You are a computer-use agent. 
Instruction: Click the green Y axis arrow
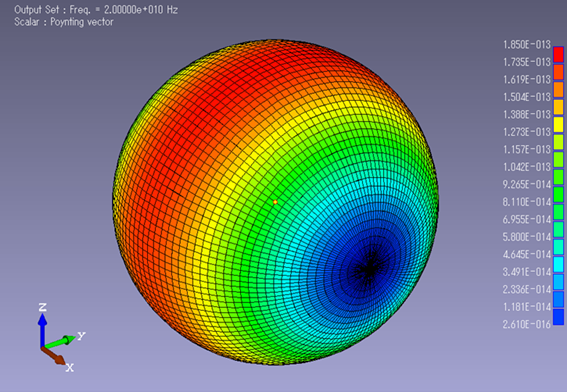(60, 341)
